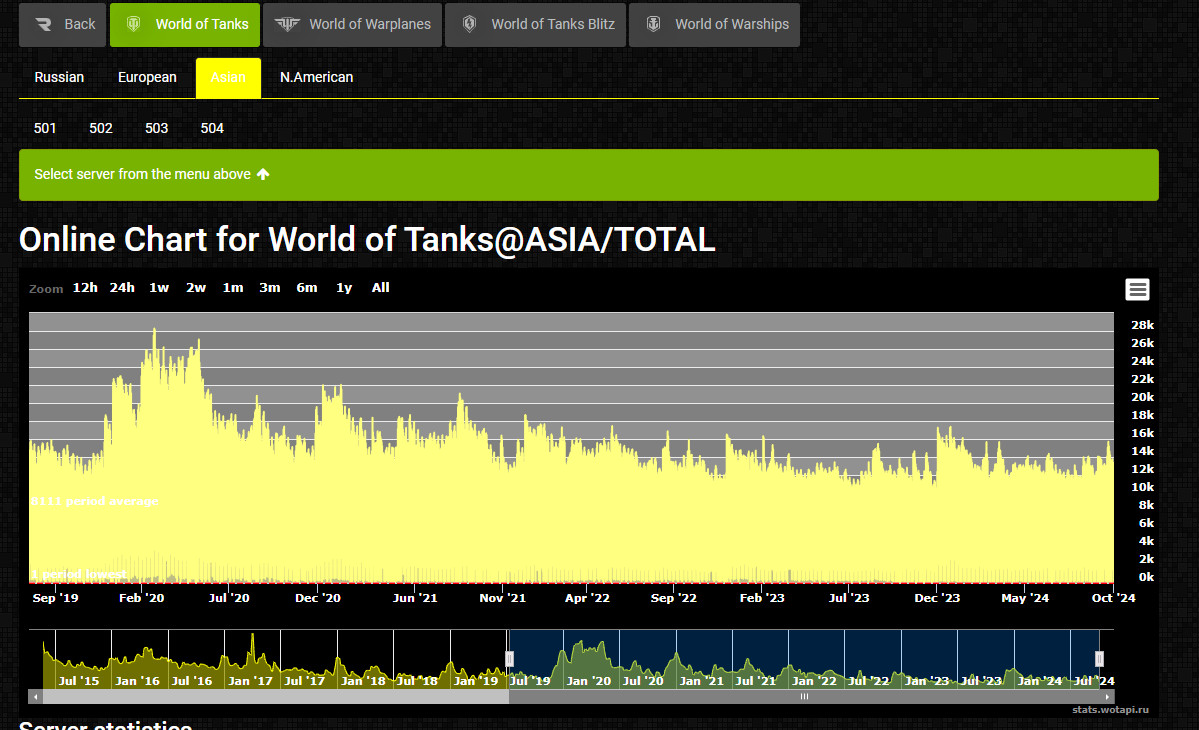Screen dimensions: 1199x730
Task: Switch to the Russian region tab
Action: click(x=59, y=77)
